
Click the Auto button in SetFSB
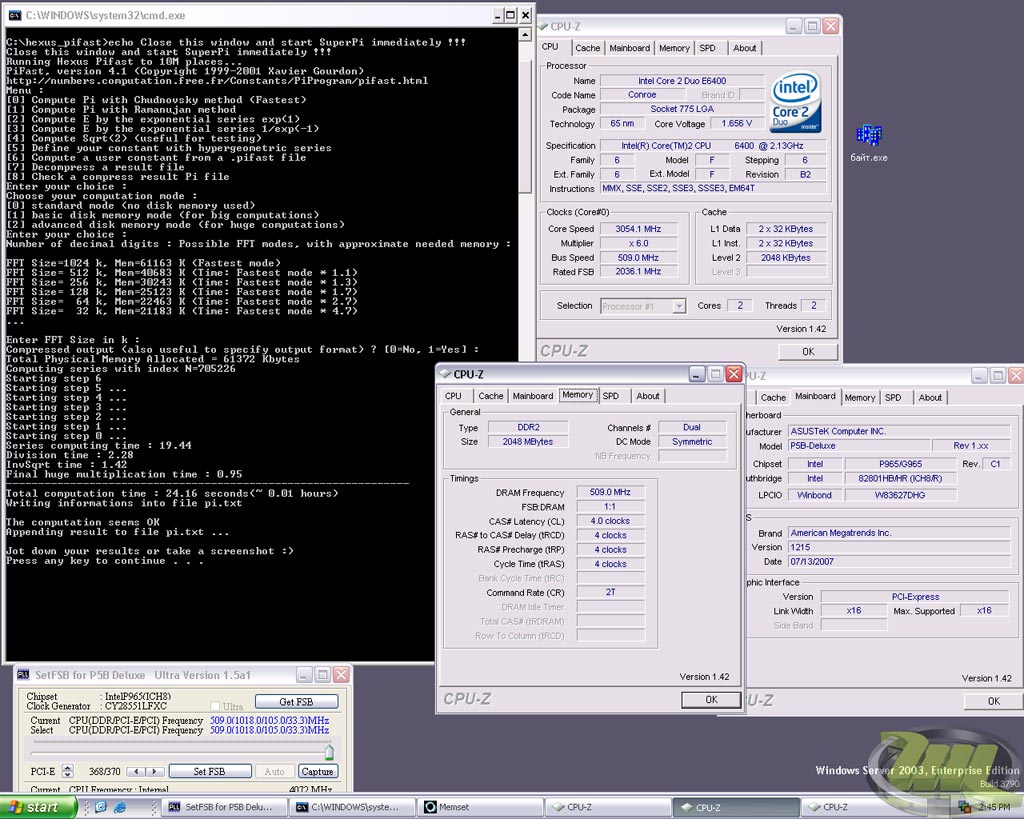coord(274,771)
